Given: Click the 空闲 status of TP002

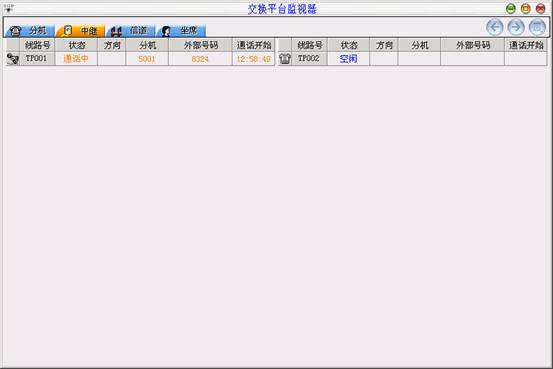Looking at the screenshot, I should (348, 59).
